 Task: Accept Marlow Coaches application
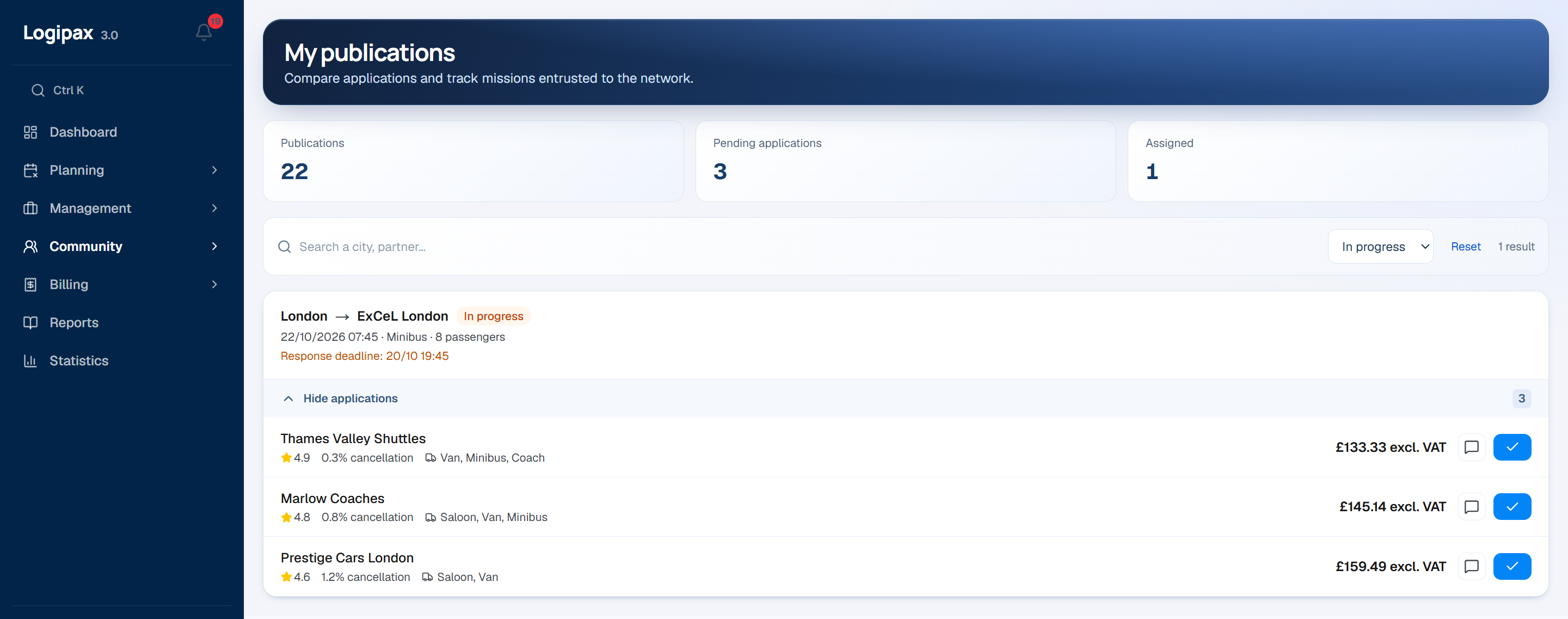click(x=1512, y=506)
